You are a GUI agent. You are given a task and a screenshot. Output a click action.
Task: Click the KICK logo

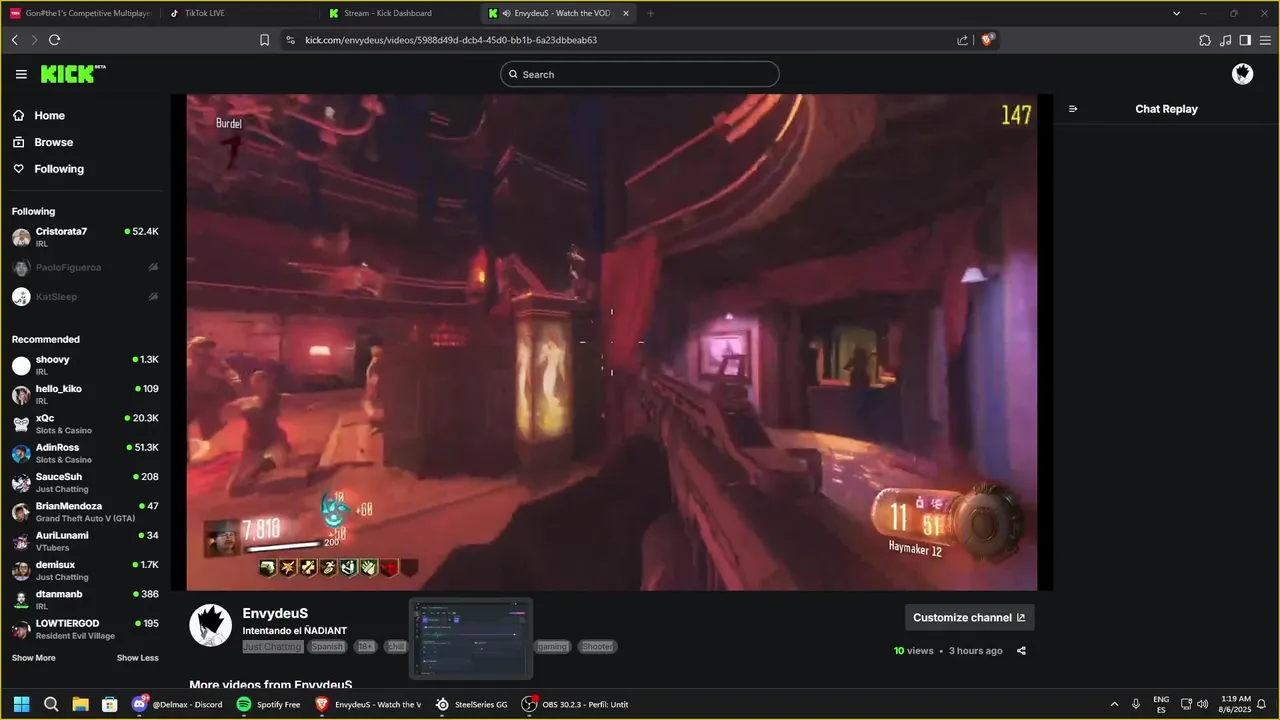coord(72,74)
